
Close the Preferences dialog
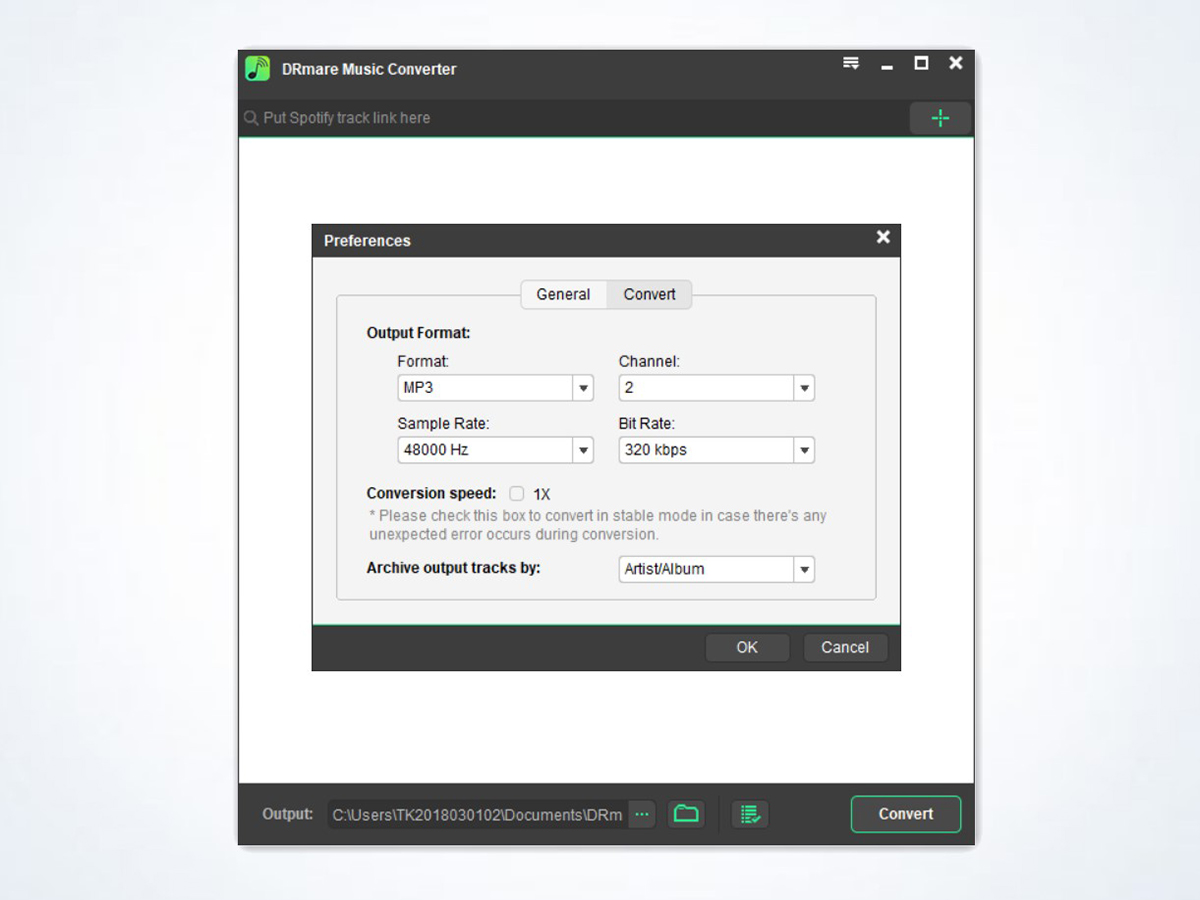883,237
